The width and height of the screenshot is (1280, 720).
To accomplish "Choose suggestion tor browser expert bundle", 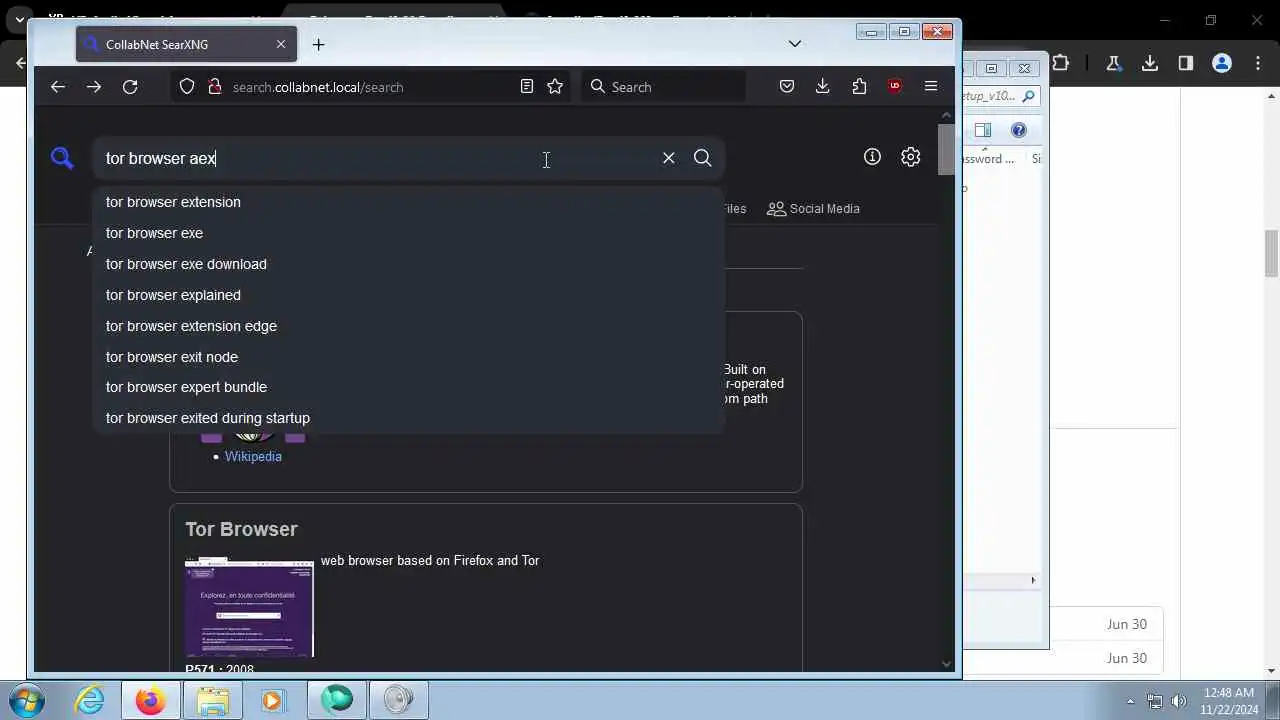I will point(408,387).
